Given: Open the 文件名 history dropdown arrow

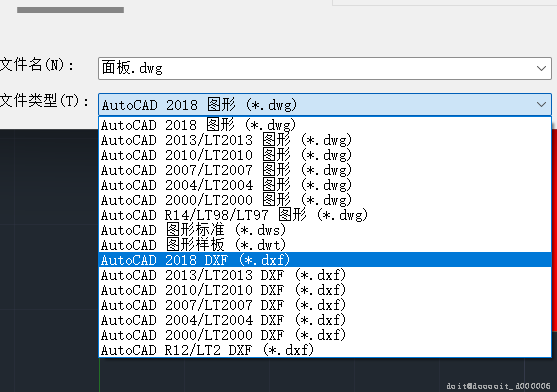Looking at the screenshot, I should click(x=541, y=68).
